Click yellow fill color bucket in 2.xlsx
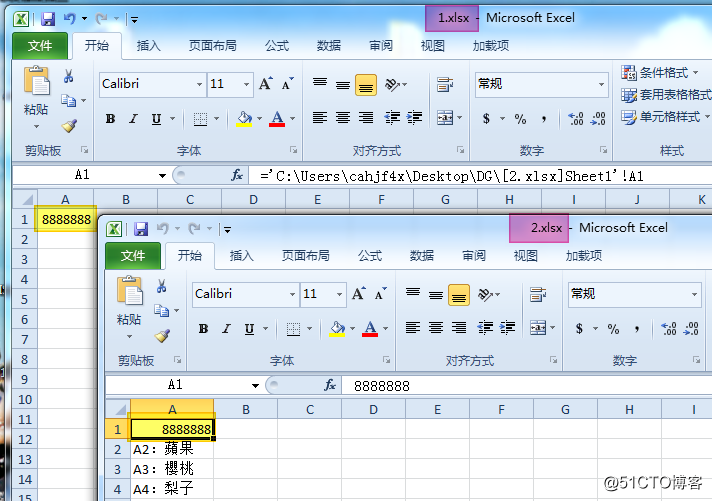The image size is (712, 501). (337, 328)
